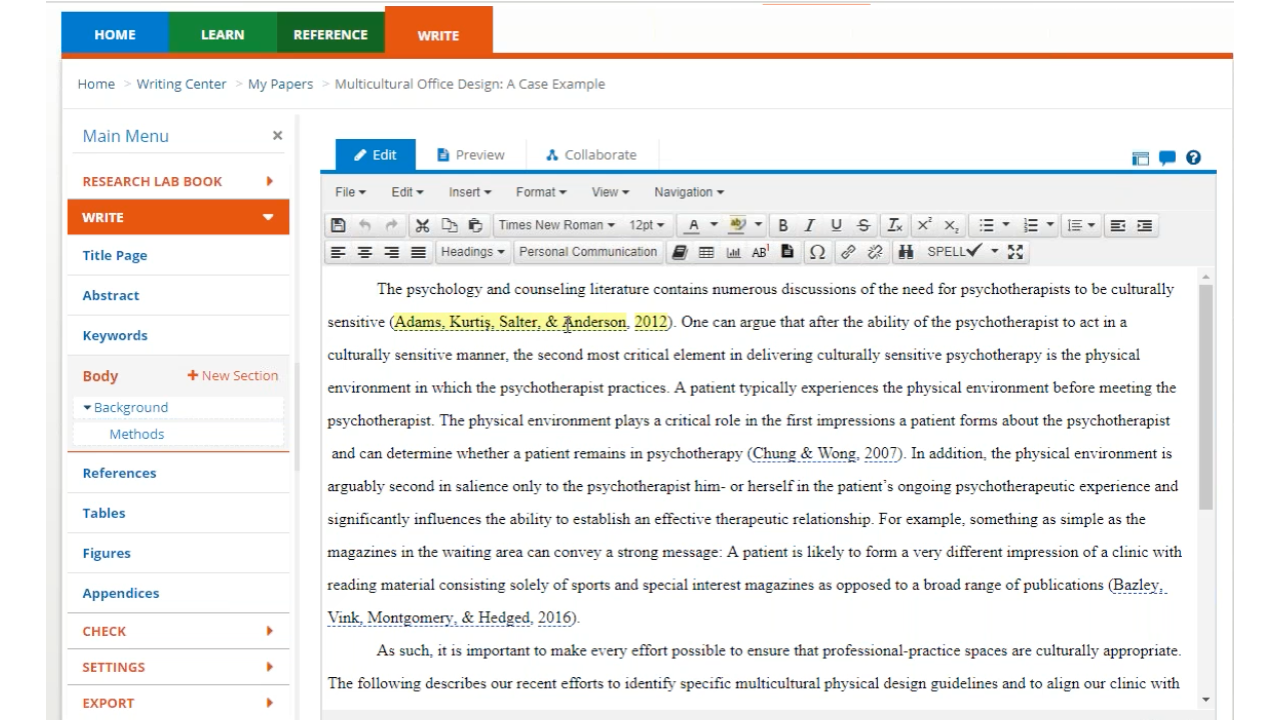
Task: Open the Times New Roman font dropdown
Action: point(556,226)
